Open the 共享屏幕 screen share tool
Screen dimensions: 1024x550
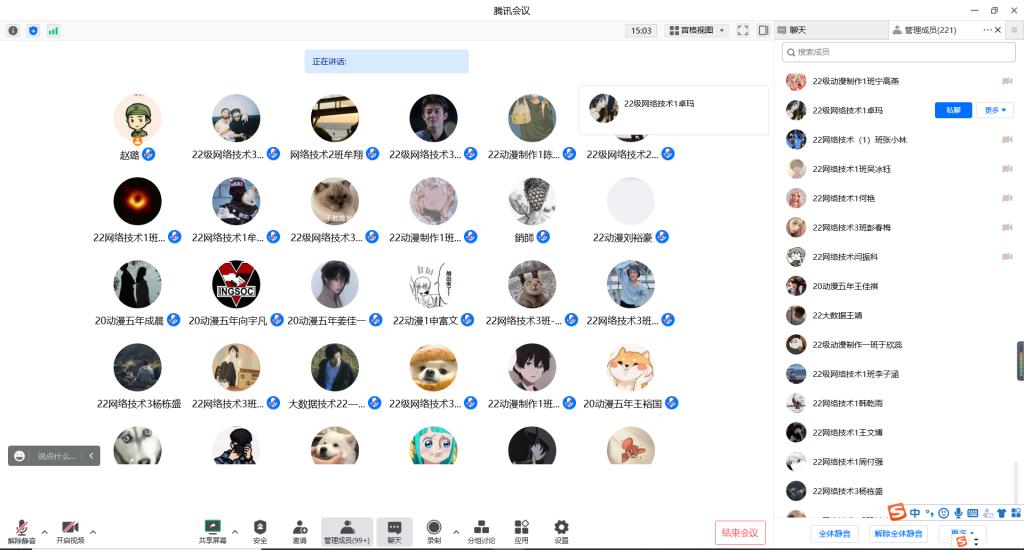[x=211, y=530]
